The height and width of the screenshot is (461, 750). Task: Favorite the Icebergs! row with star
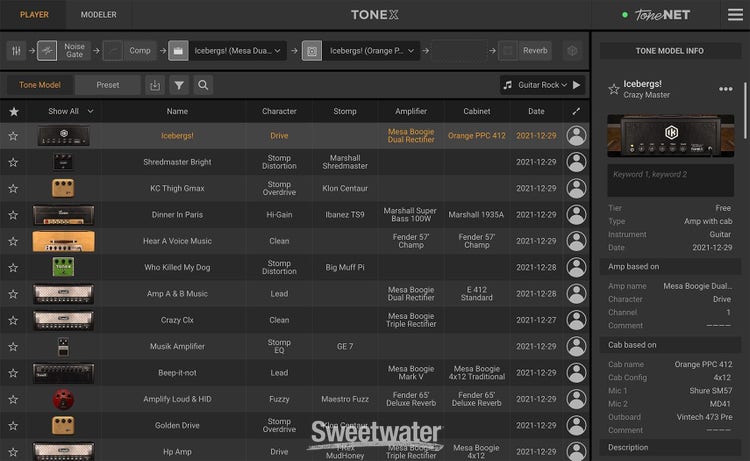13,136
